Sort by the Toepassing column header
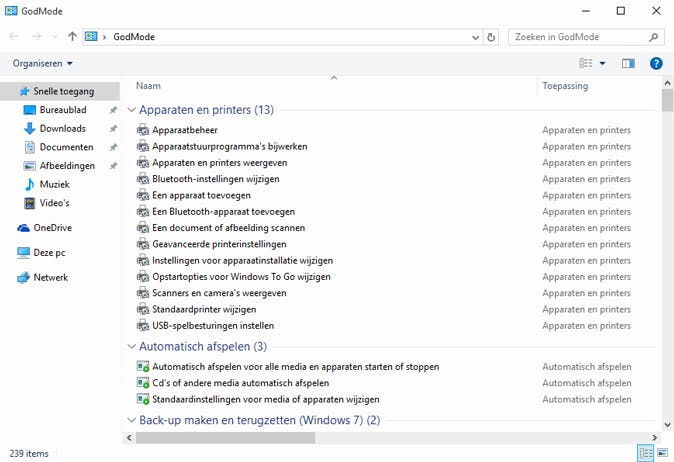674x462 pixels. coord(565,86)
